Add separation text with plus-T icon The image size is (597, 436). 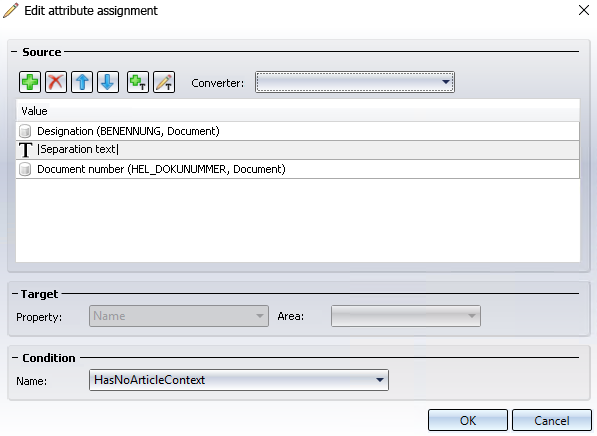coord(137,82)
